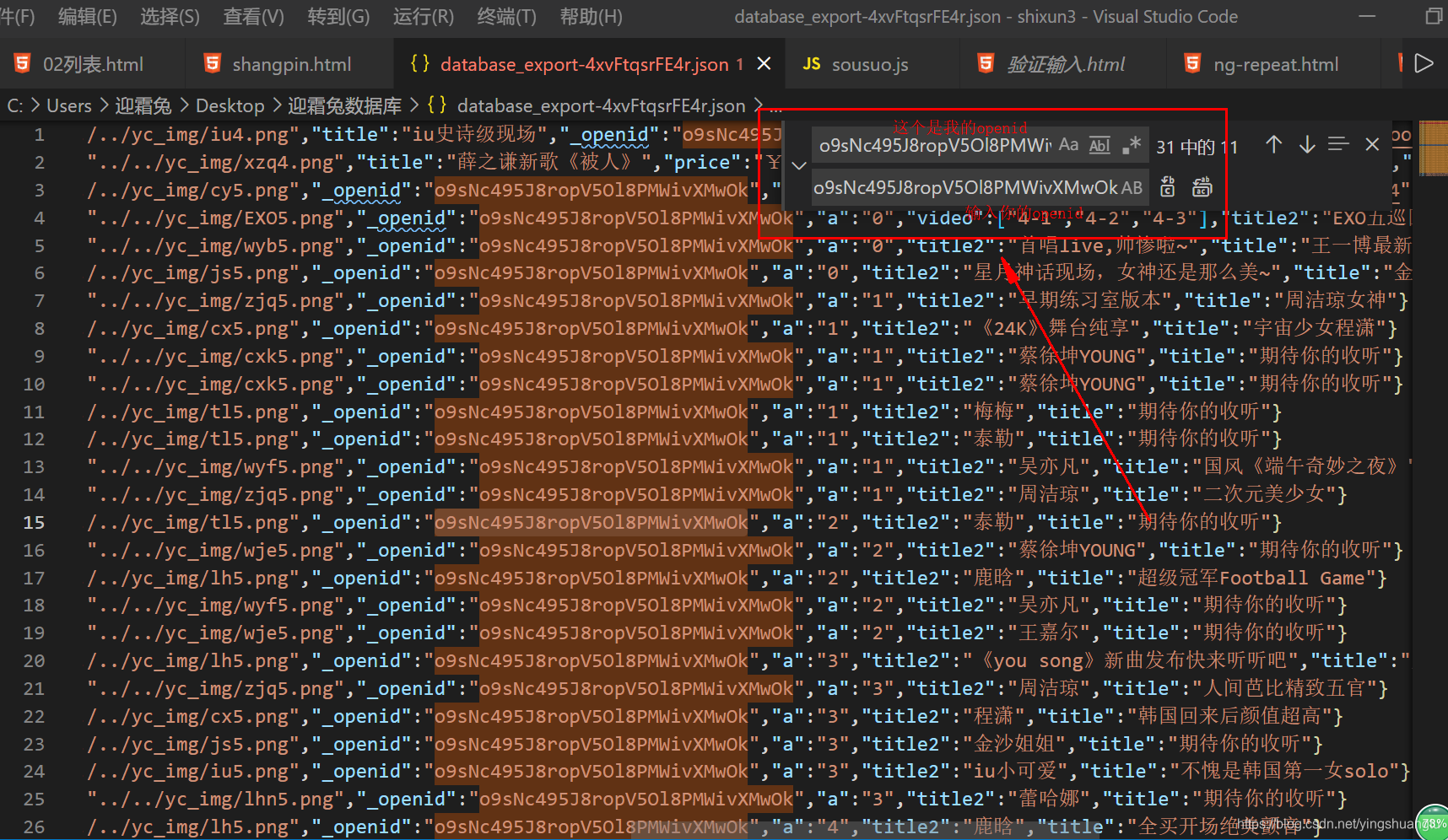
Task: Click text '蕾哈娜' on line 25
Action: [1049, 800]
